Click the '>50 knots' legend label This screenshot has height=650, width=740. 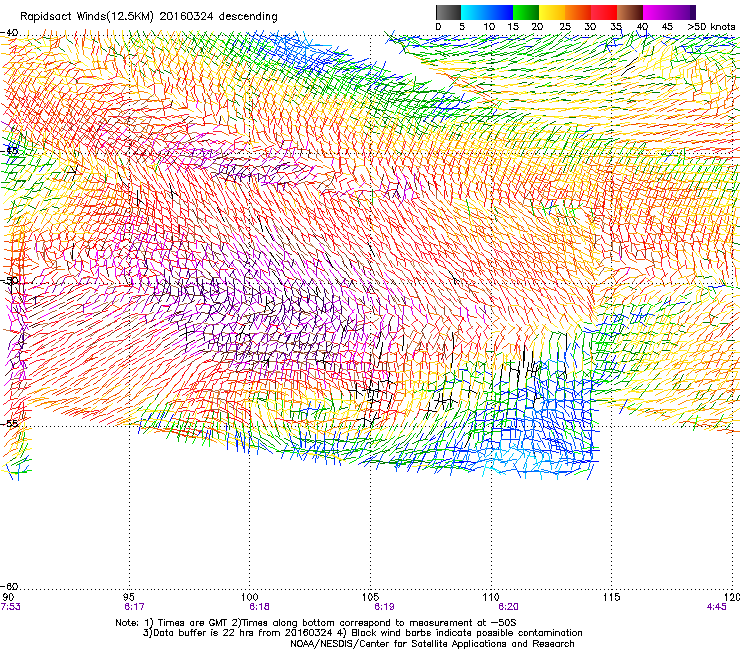(x=711, y=27)
